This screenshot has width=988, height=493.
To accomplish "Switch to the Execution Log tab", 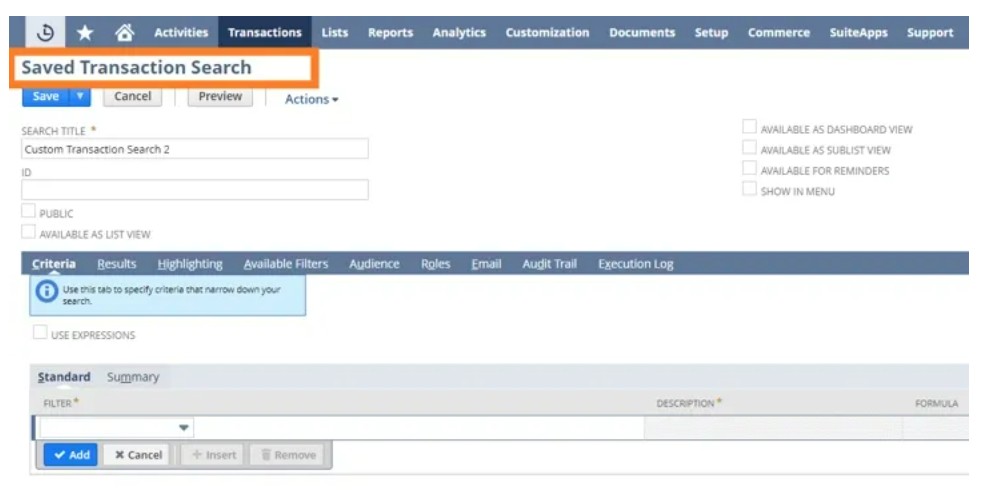I will [636, 264].
